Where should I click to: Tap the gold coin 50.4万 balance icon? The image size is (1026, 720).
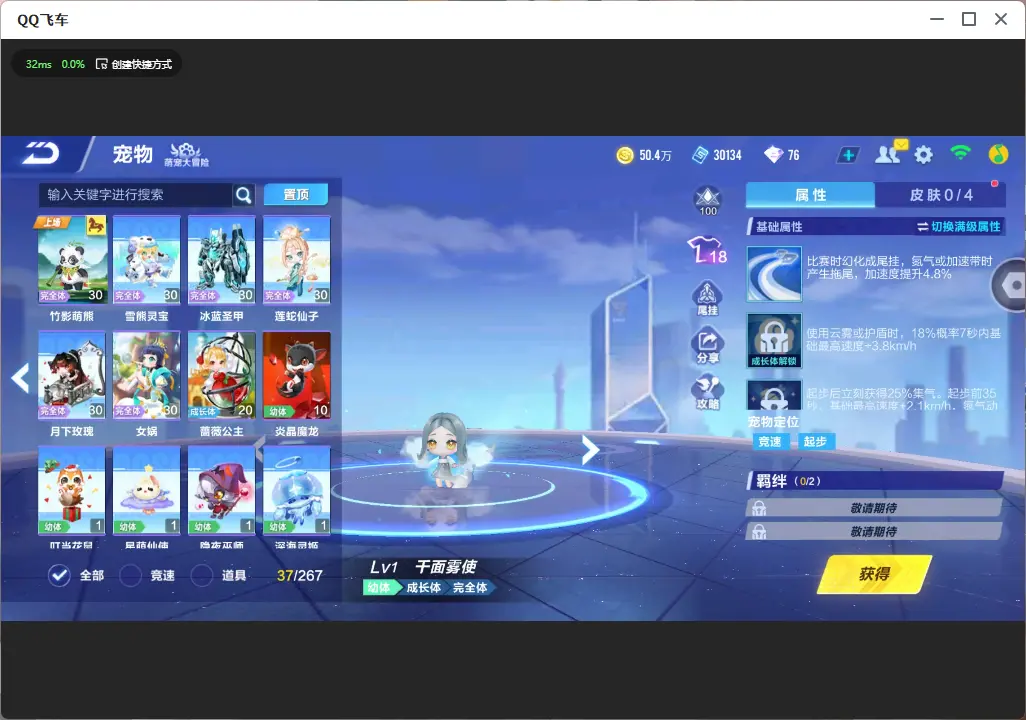[625, 155]
